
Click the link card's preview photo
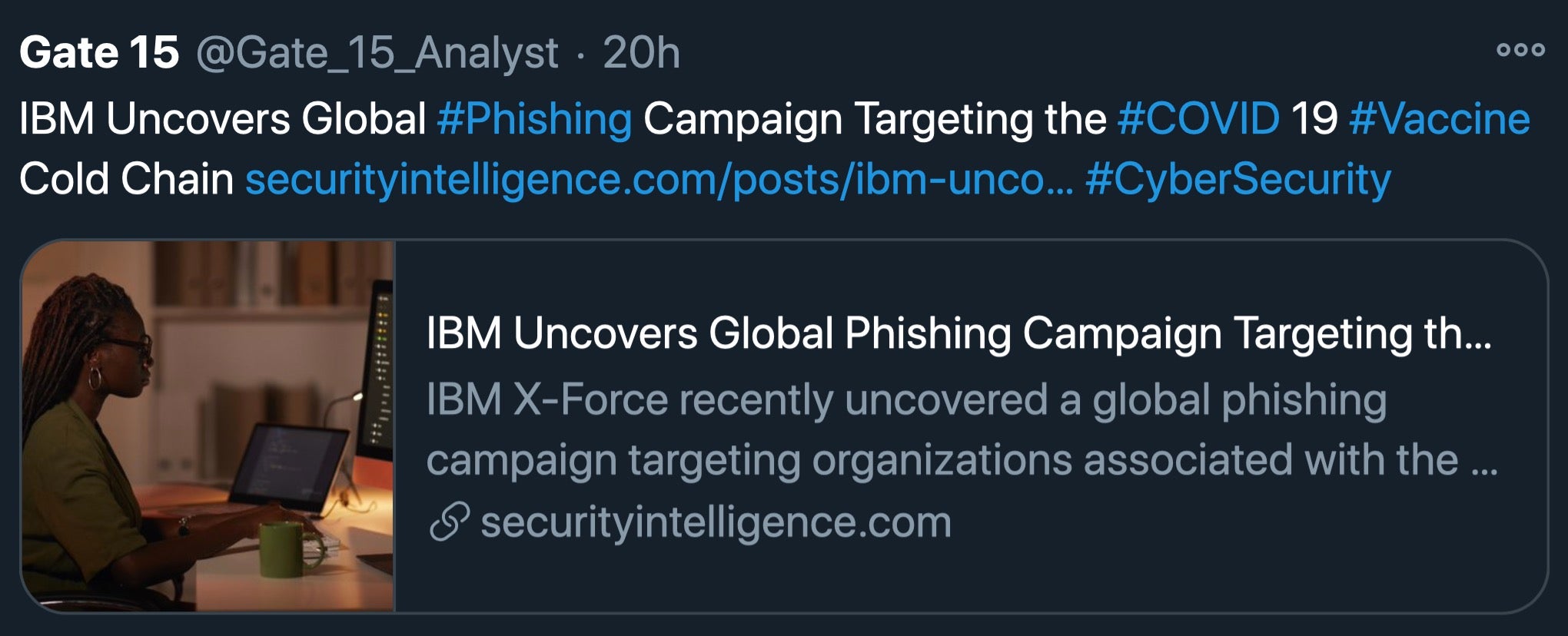208,426
